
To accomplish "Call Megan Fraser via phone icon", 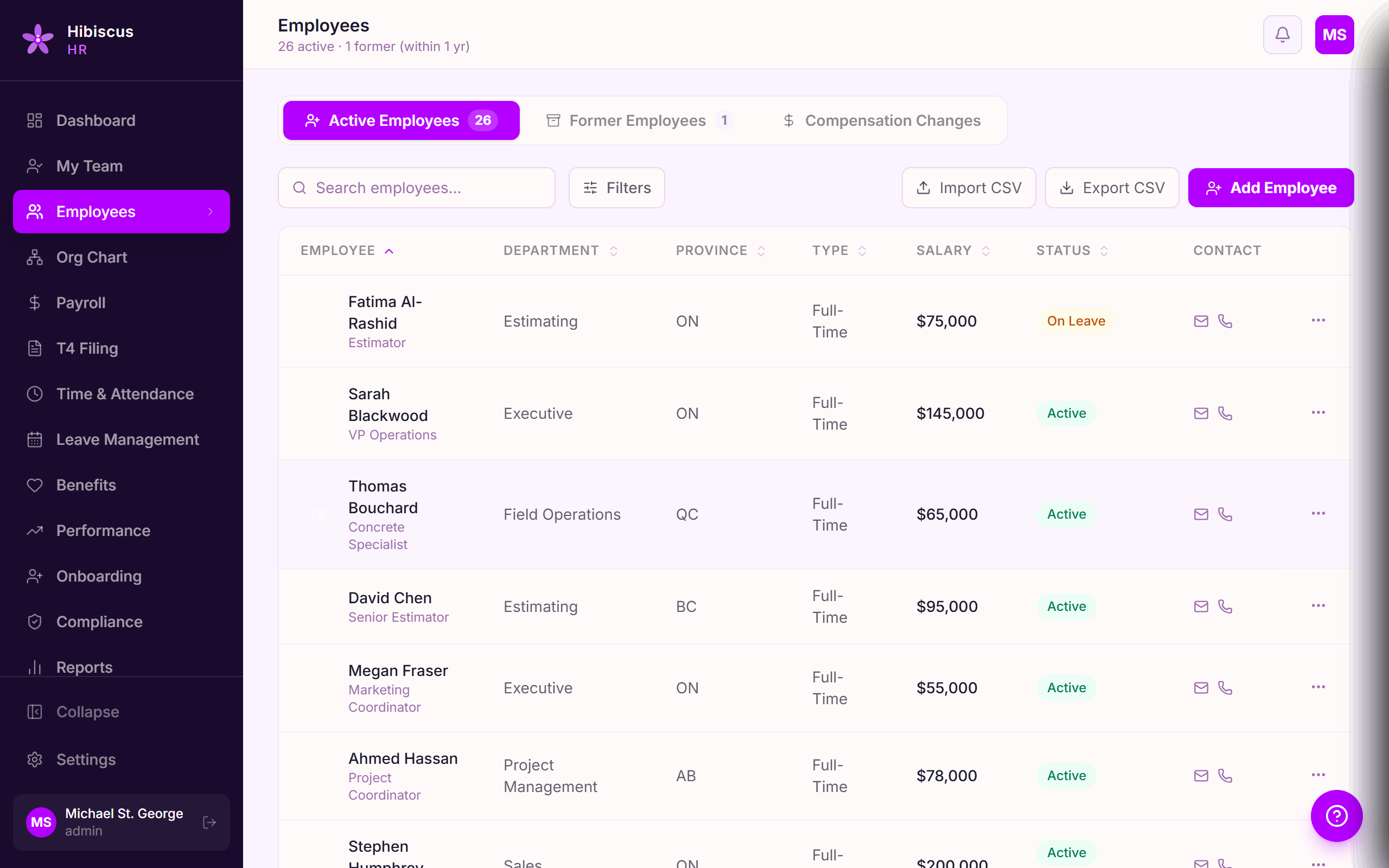I will point(1225,688).
